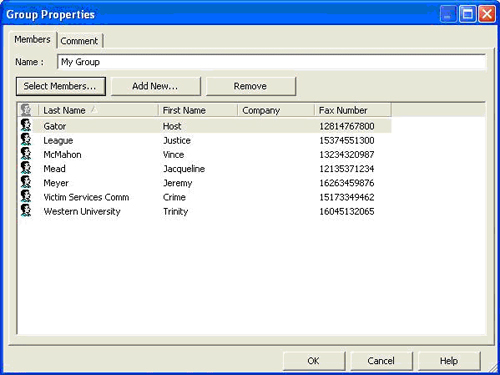Sort by the First Name column header

pyautogui.click(x=198, y=110)
